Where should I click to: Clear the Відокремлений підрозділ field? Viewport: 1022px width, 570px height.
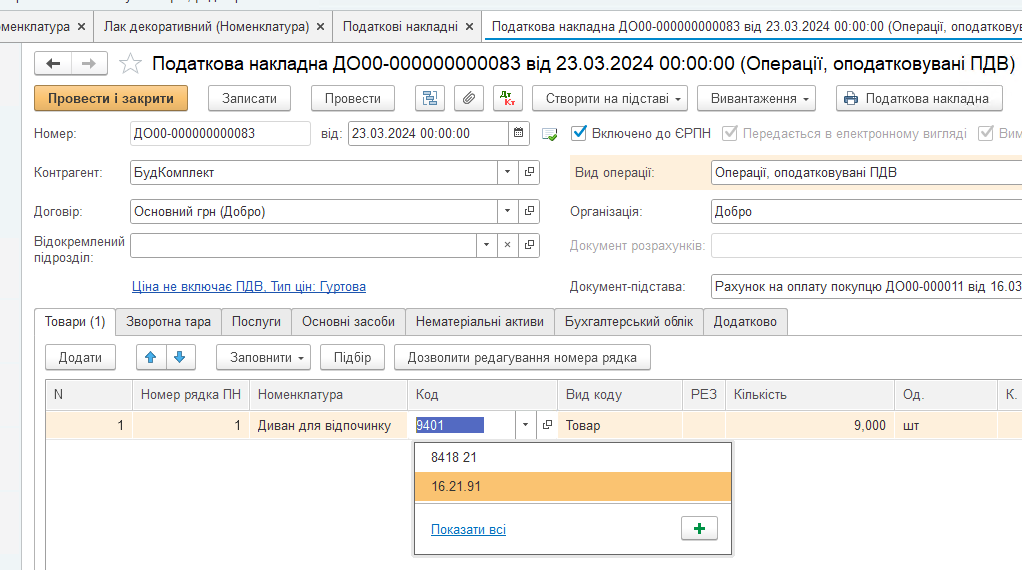[507, 246]
